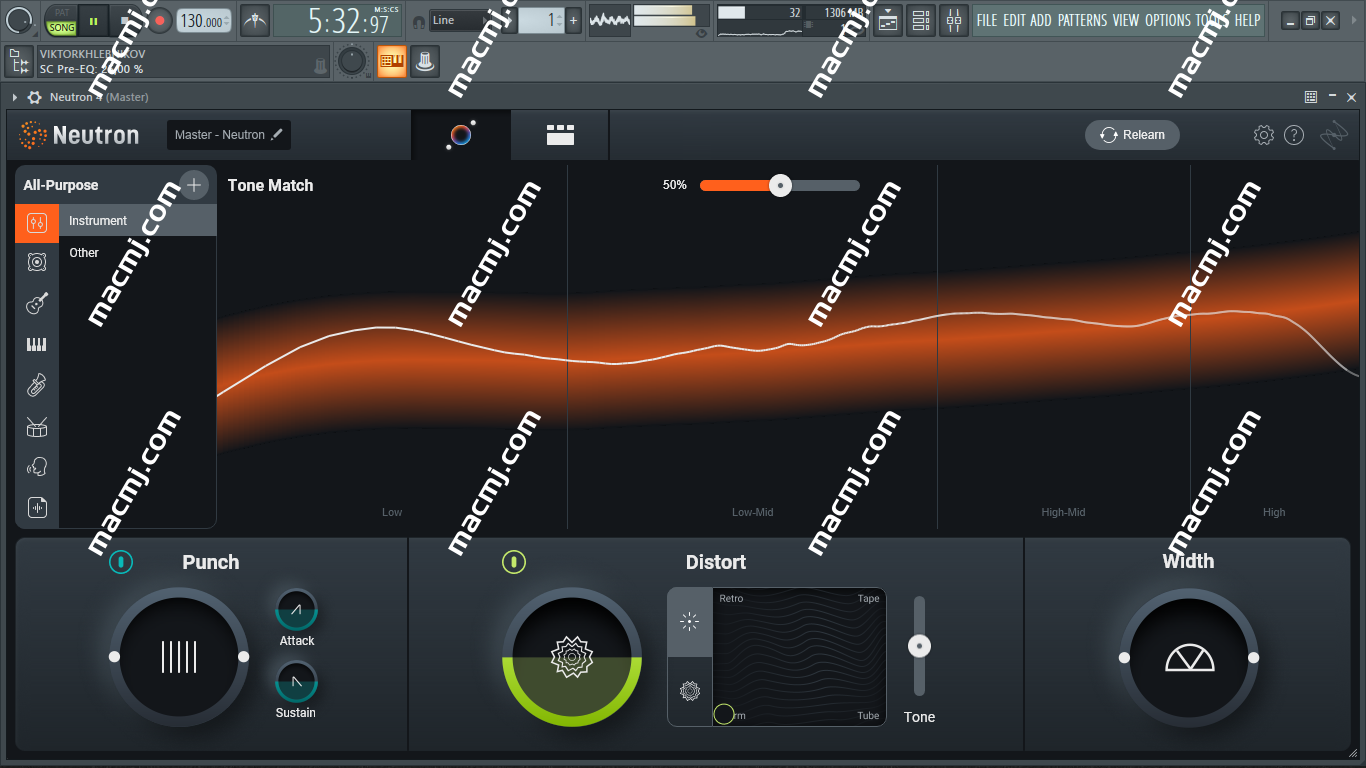Edit the Master - Neutron name with pencil
The image size is (1366, 768).
(278, 134)
